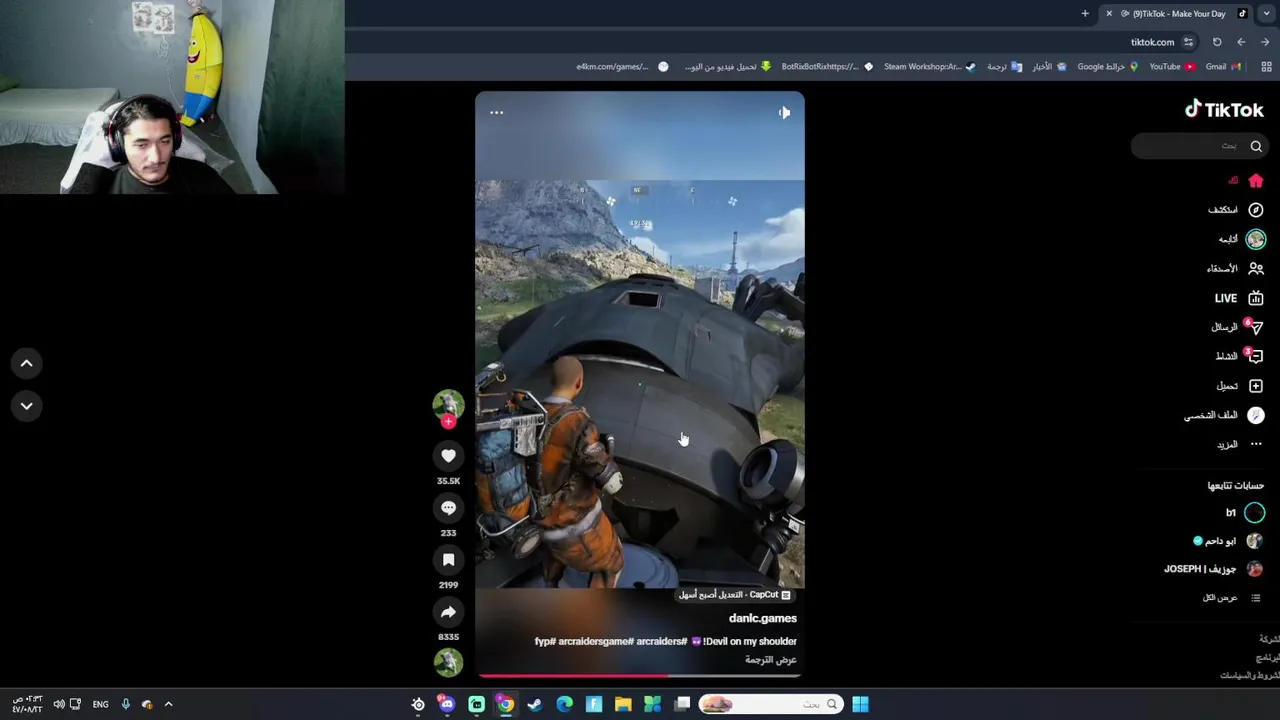The image size is (1280, 720).
Task: Switch the ENG input language indicator
Action: [x=100, y=704]
